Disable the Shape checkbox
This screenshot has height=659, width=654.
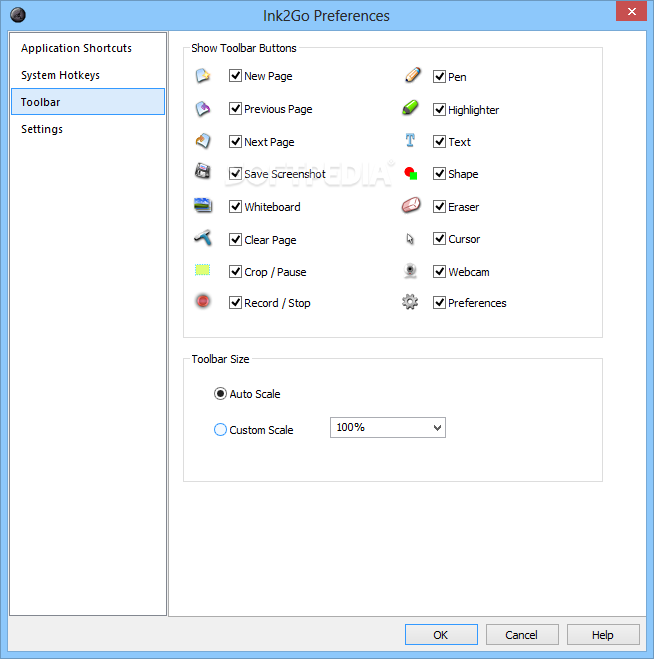(439, 174)
